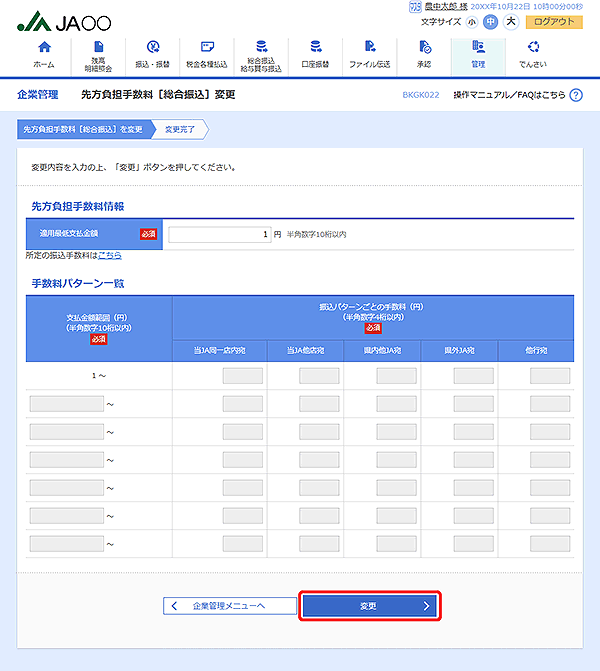The image size is (600, 671).
Task: Click the 変更完了 step indicator
Action: (180, 129)
